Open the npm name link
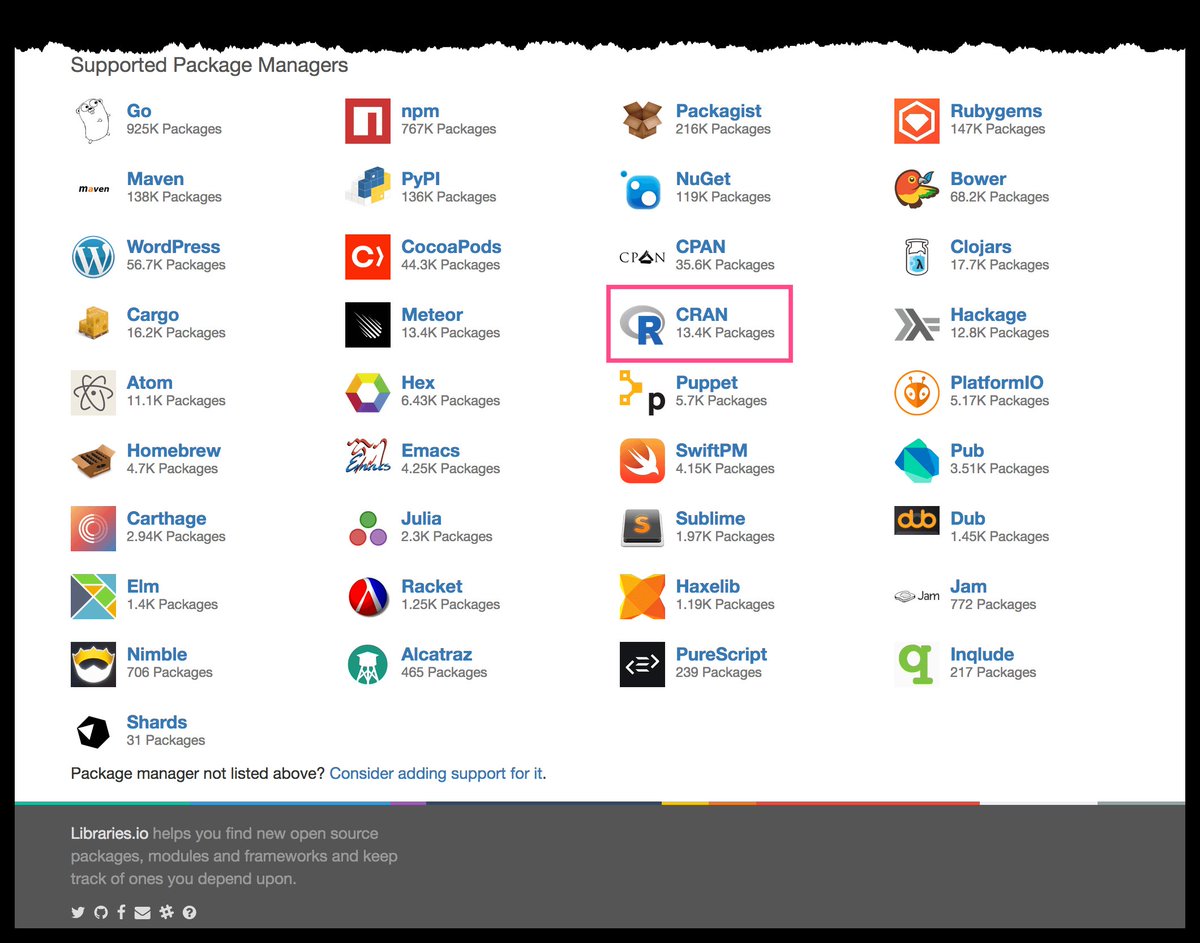Viewport: 1200px width, 943px height. coord(420,111)
